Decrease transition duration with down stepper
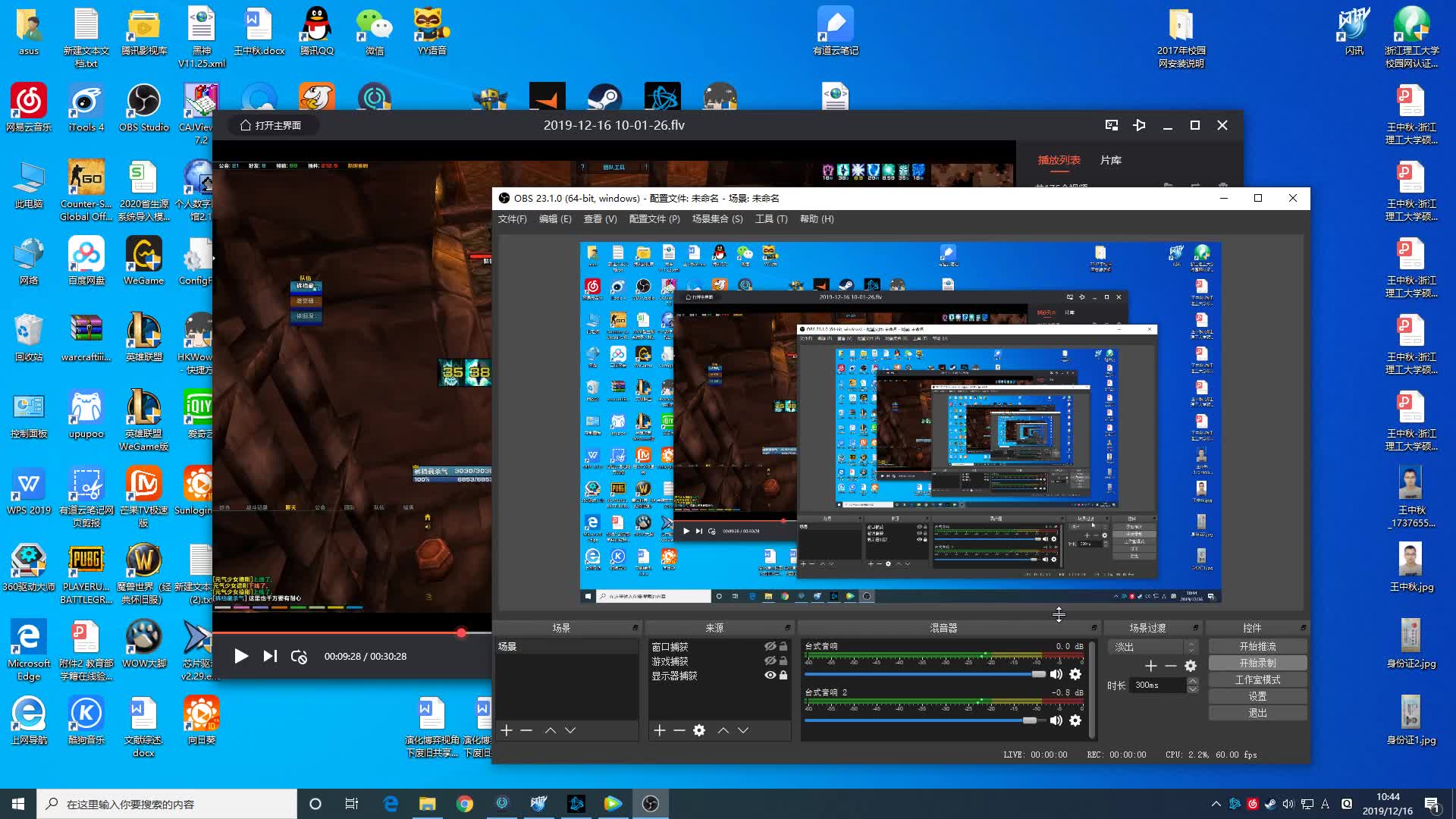The width and height of the screenshot is (1456, 819). tap(1193, 689)
